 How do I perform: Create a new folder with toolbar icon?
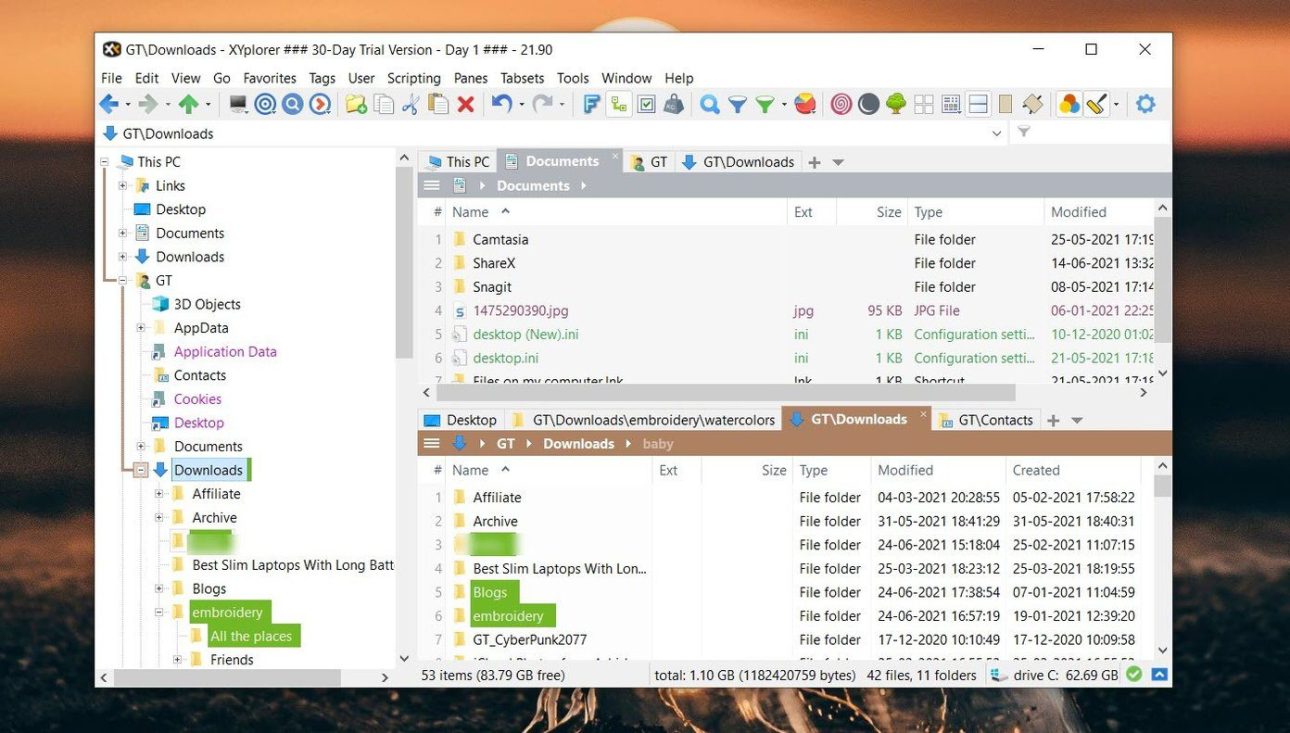pos(355,104)
